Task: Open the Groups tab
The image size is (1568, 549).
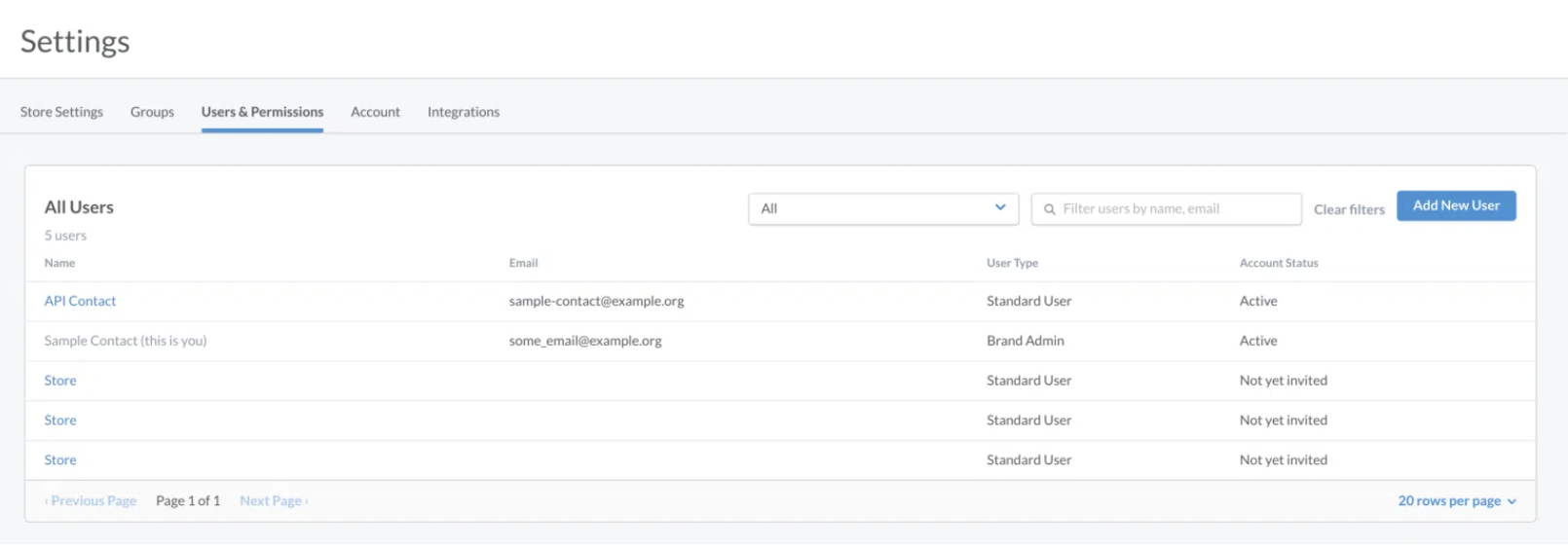Action: 152,112
